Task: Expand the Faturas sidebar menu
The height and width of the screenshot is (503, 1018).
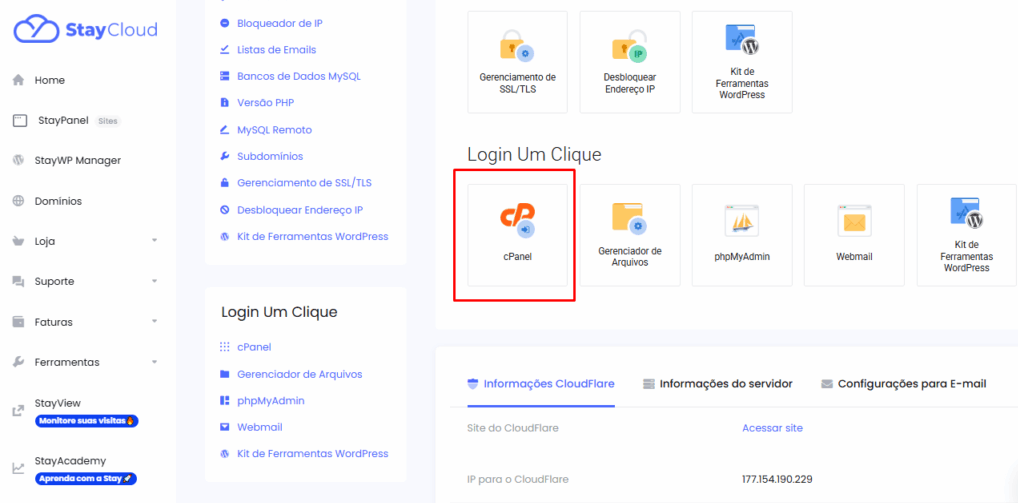Action: coord(85,322)
